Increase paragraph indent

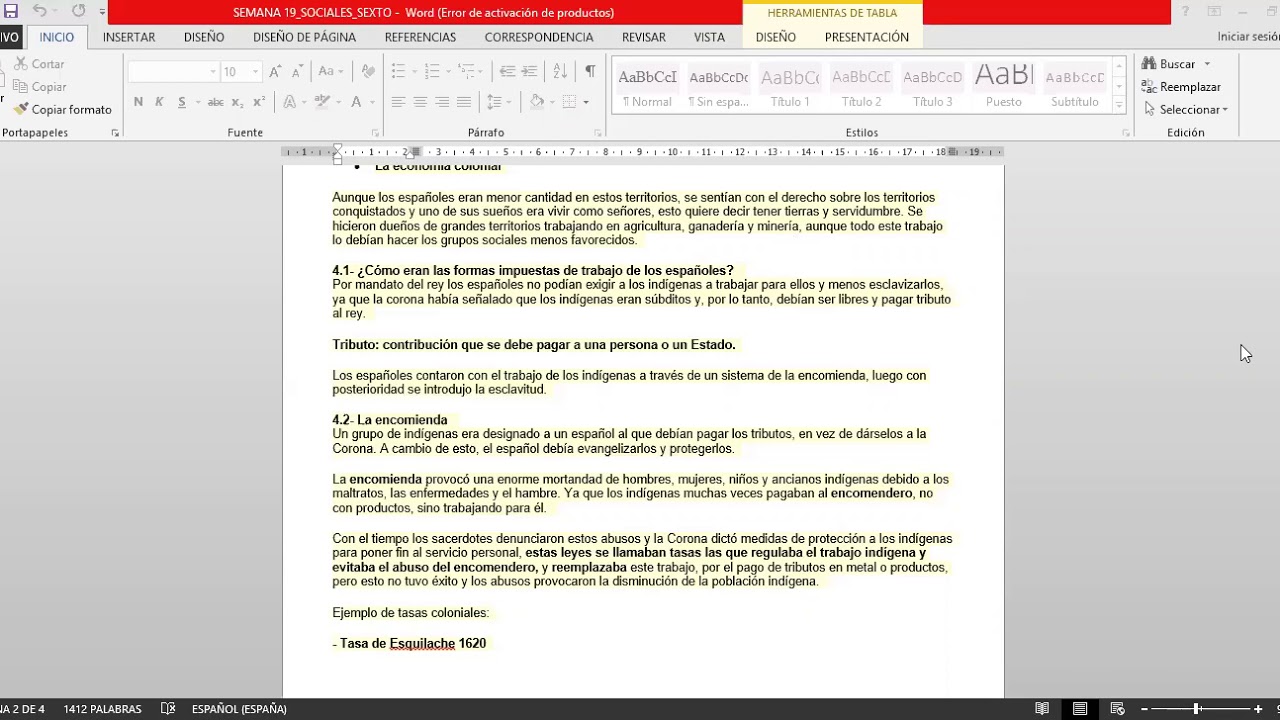528,72
